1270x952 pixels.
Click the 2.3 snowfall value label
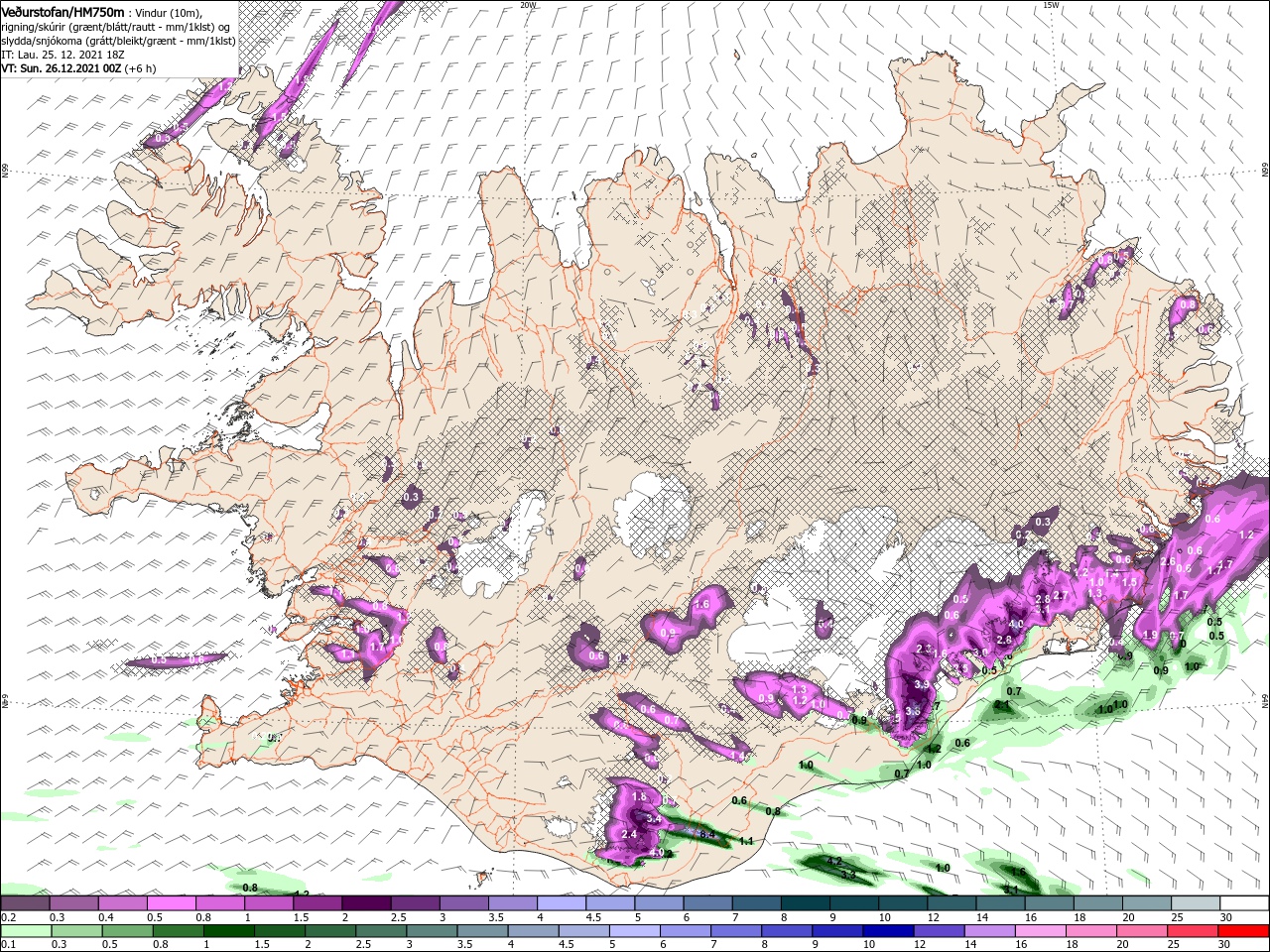click(924, 649)
